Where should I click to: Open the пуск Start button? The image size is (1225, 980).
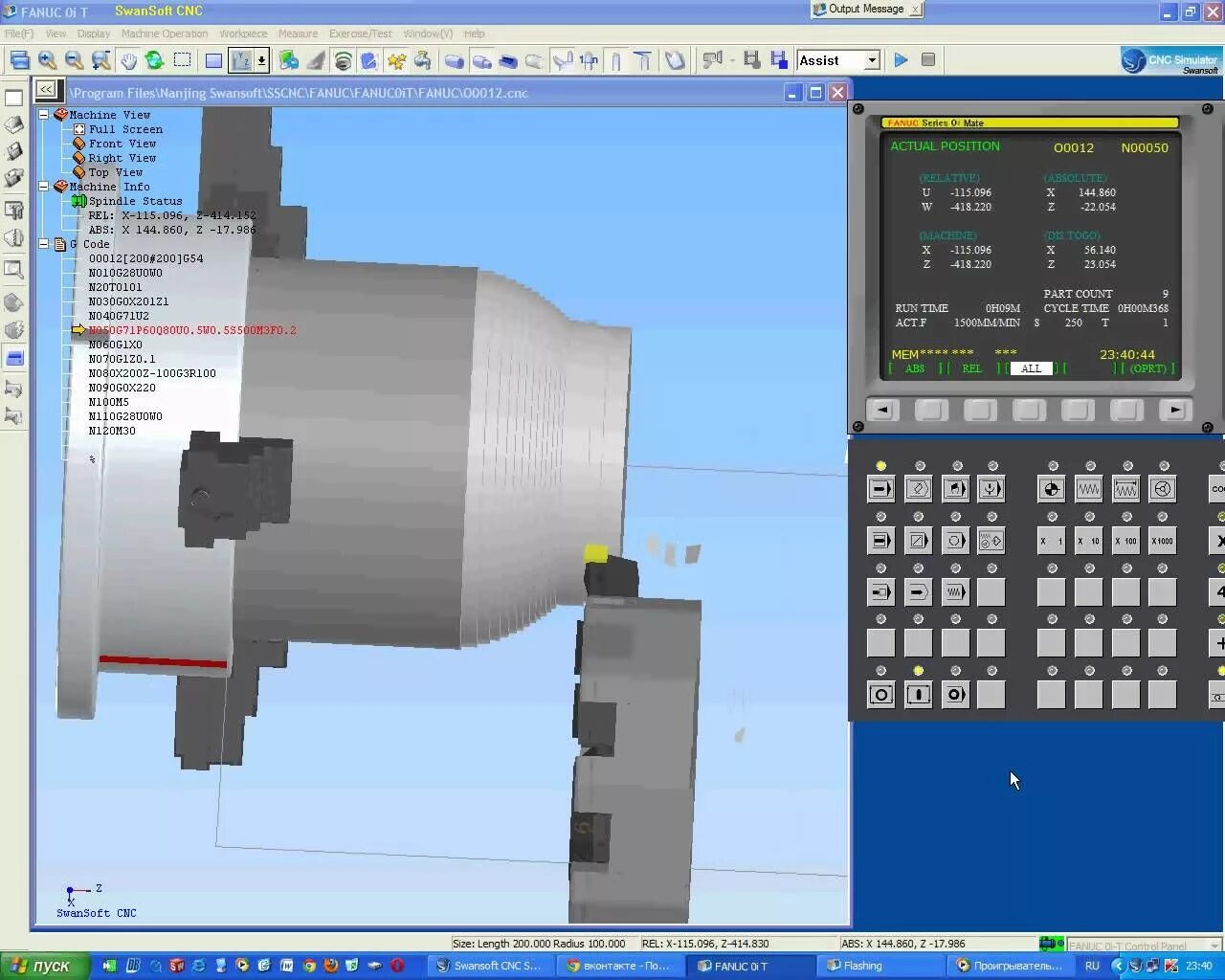(x=43, y=966)
